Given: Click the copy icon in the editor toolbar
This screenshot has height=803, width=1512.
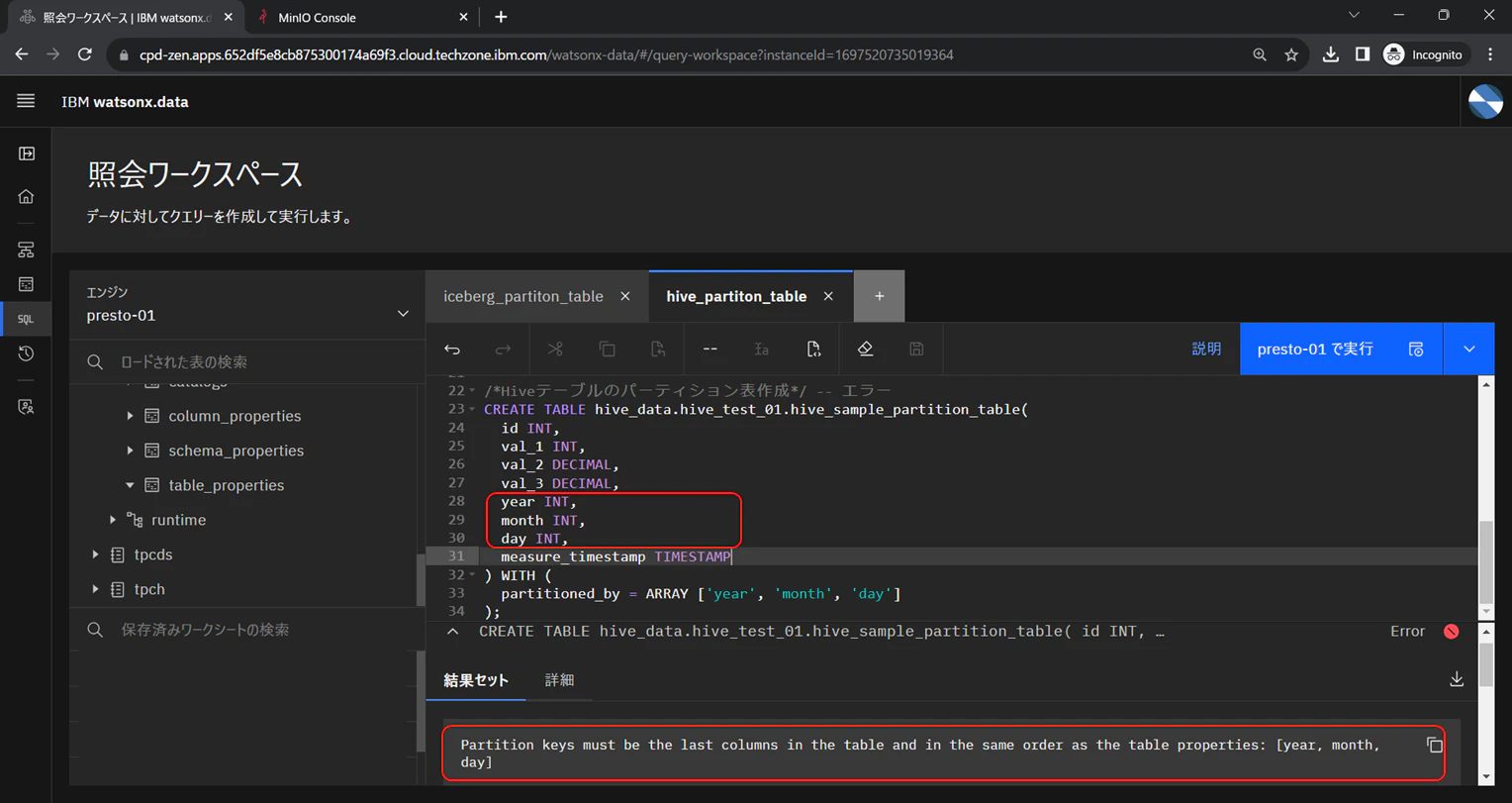Looking at the screenshot, I should click(607, 349).
